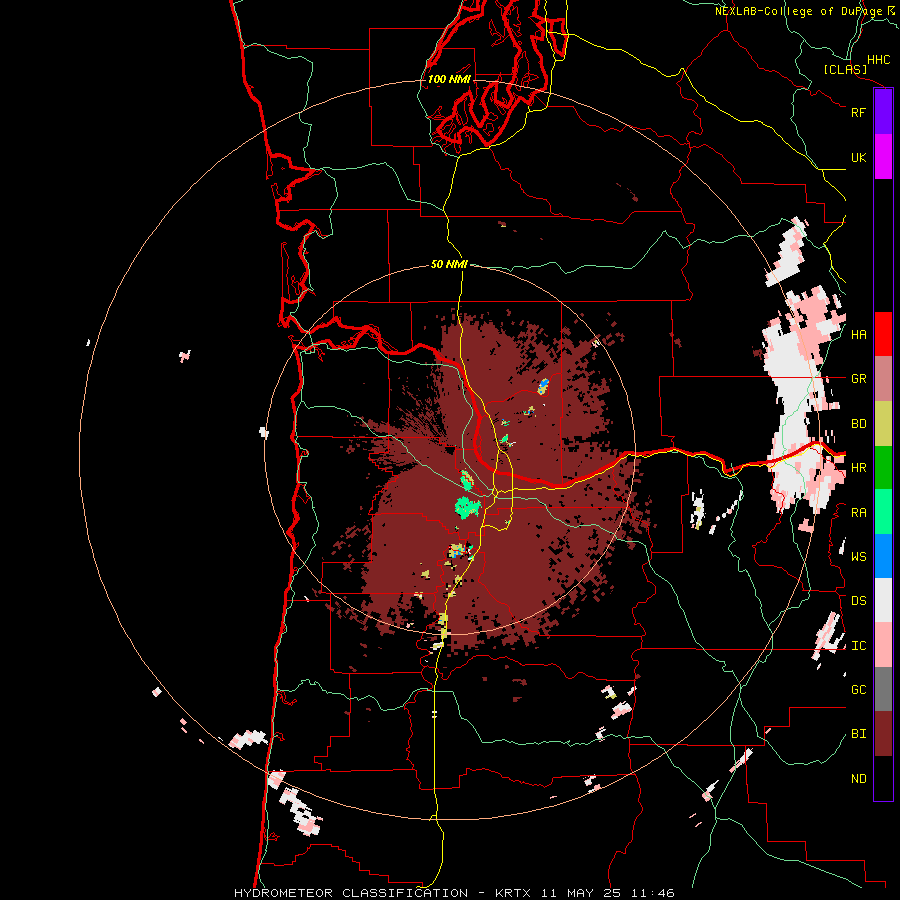Screen dimensions: 900x900
Task: Click the HYDROMETEOR CLASSIFICATION title text
Action: coord(351,893)
